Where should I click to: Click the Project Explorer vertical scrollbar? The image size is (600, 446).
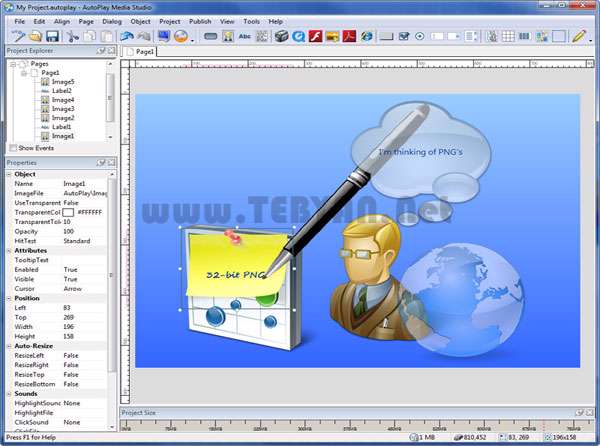click(x=110, y=98)
